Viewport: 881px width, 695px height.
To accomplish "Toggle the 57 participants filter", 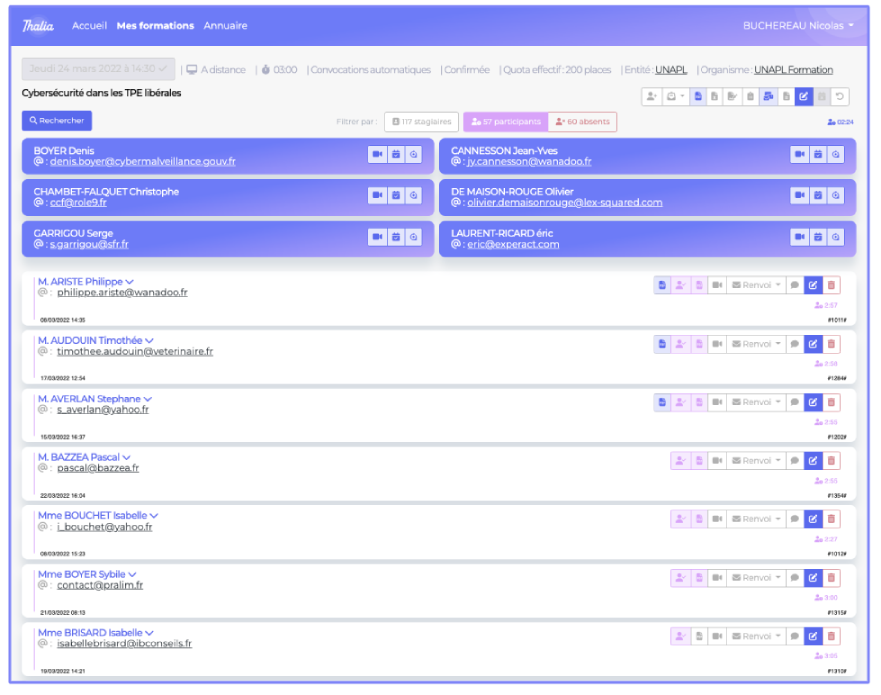I will pos(505,122).
